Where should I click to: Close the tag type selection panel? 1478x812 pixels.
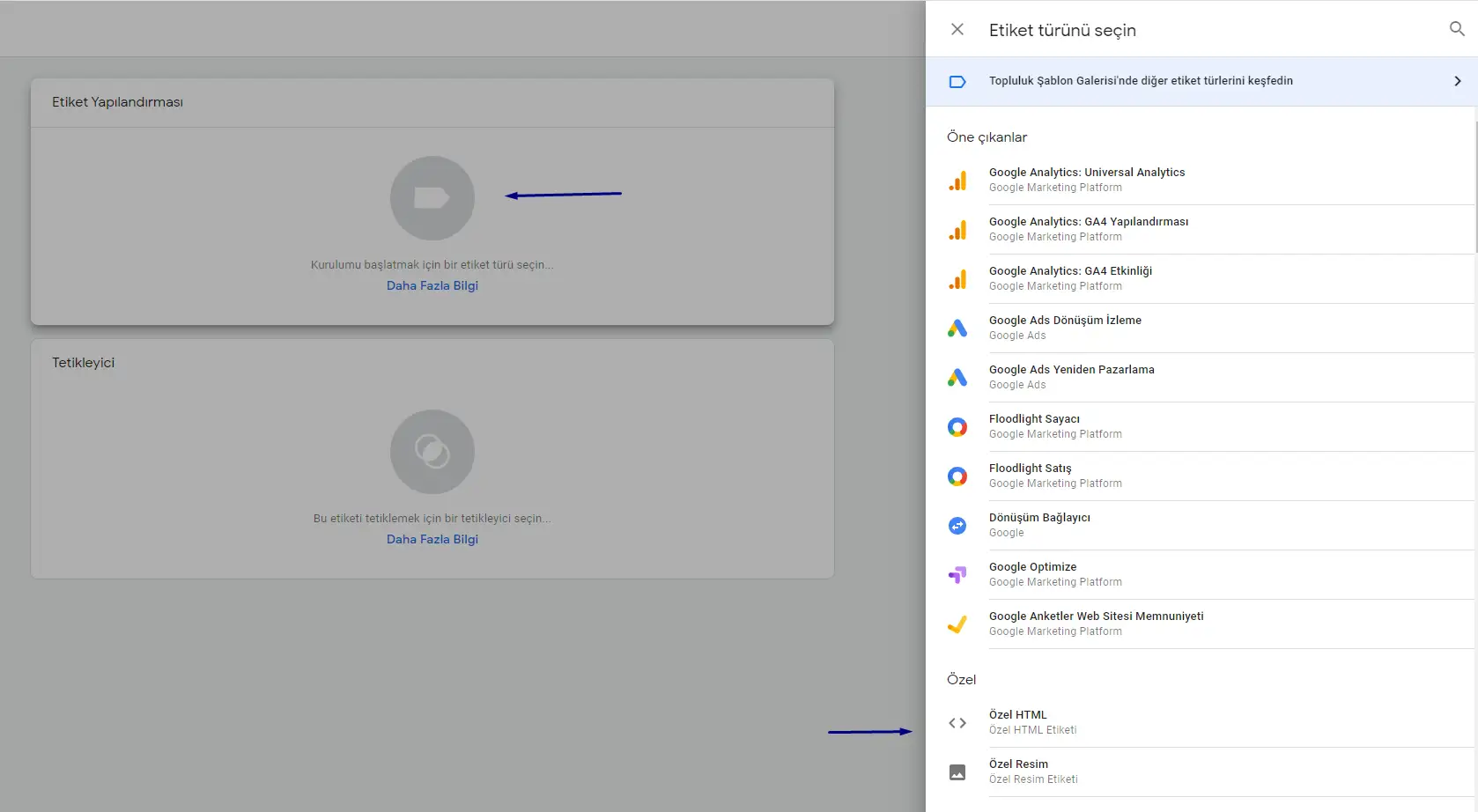[957, 29]
